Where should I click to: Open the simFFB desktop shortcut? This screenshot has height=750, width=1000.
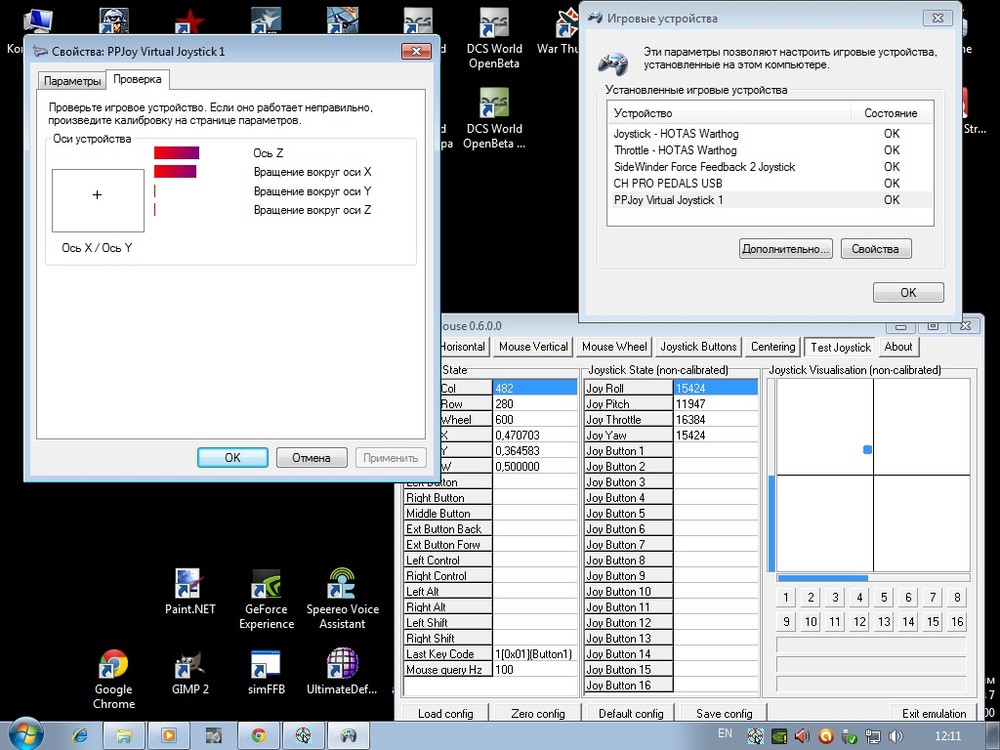(266, 672)
